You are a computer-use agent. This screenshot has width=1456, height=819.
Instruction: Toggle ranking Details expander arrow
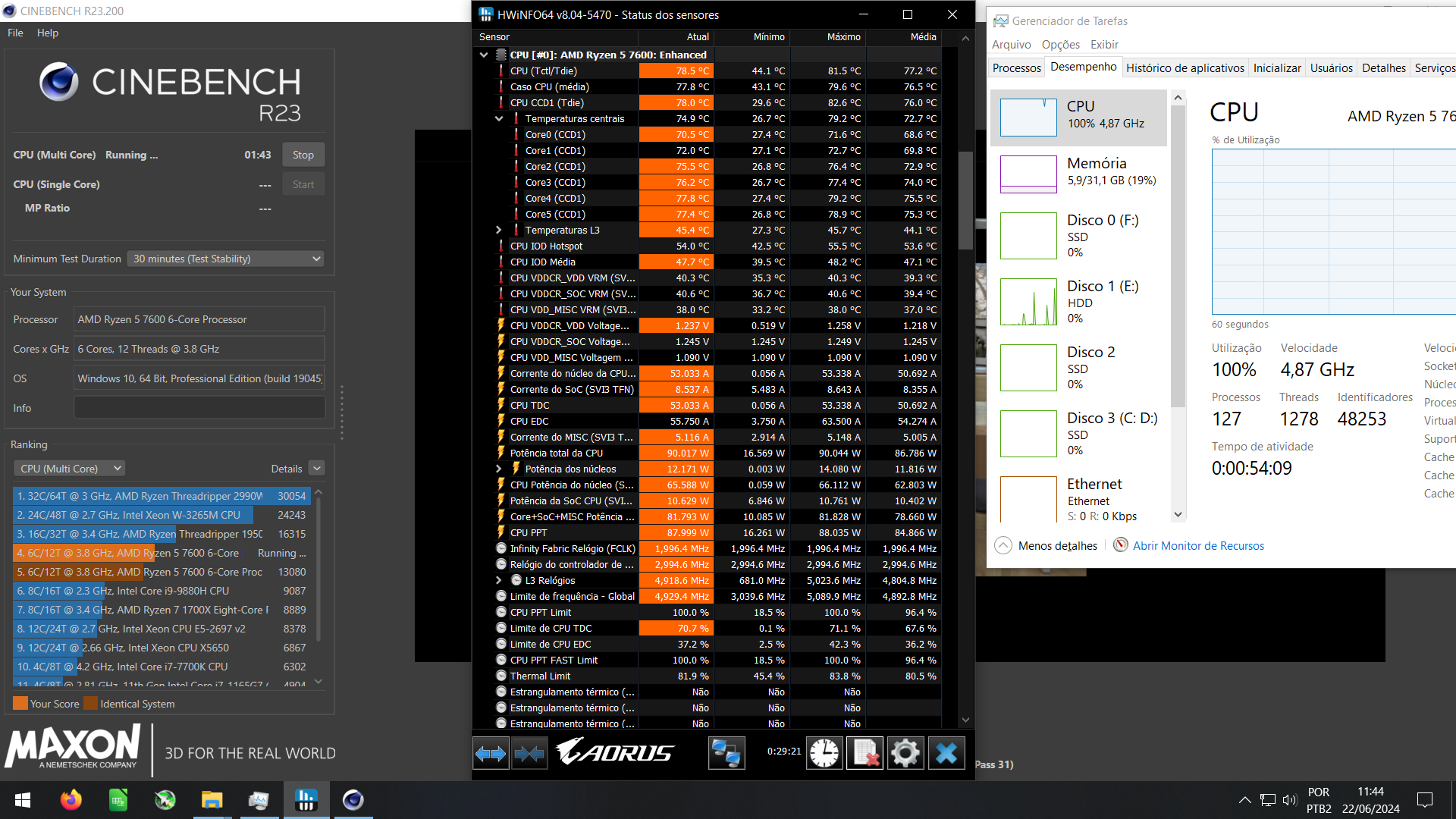317,469
